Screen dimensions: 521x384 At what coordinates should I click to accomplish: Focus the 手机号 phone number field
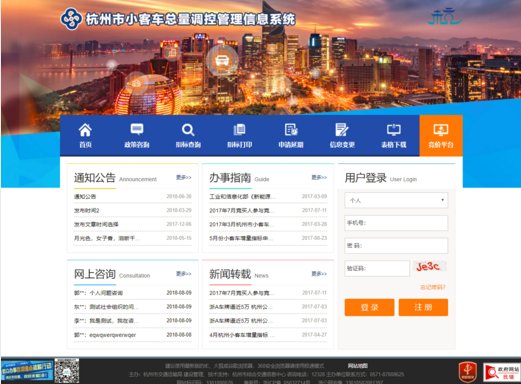pos(396,223)
